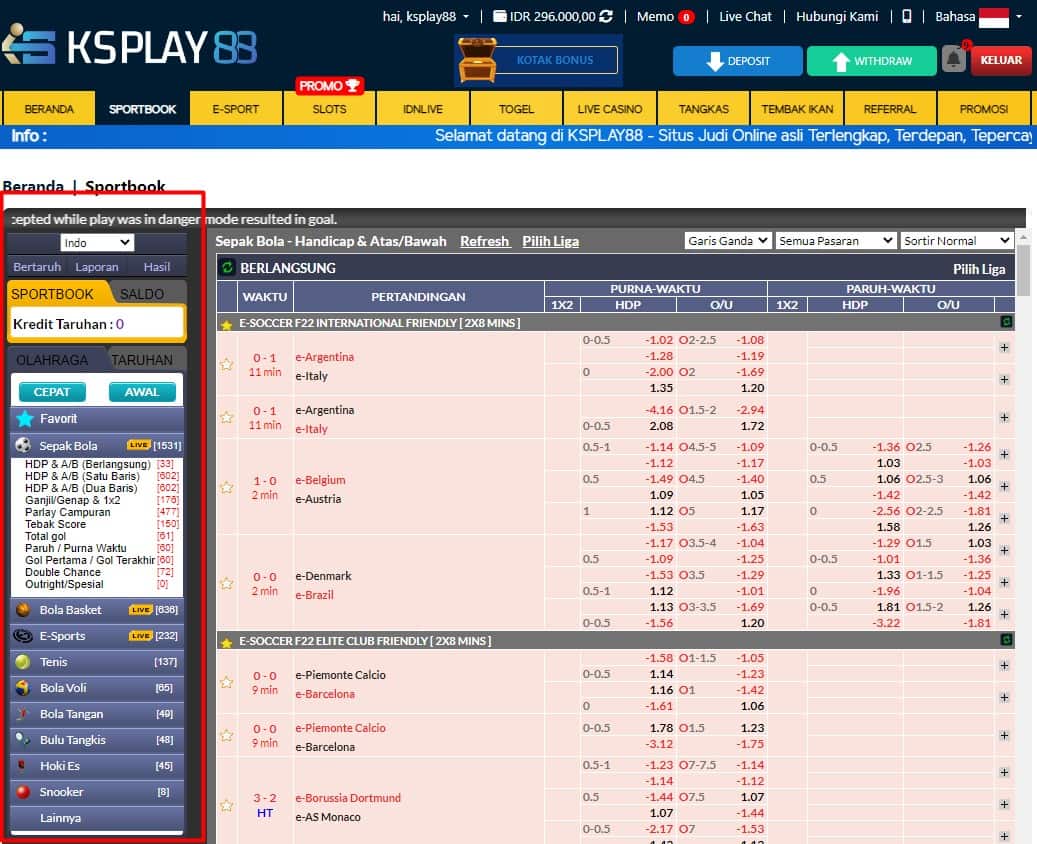1037x844 pixels.
Task: Switch to the SALDO tab
Action: point(142,294)
